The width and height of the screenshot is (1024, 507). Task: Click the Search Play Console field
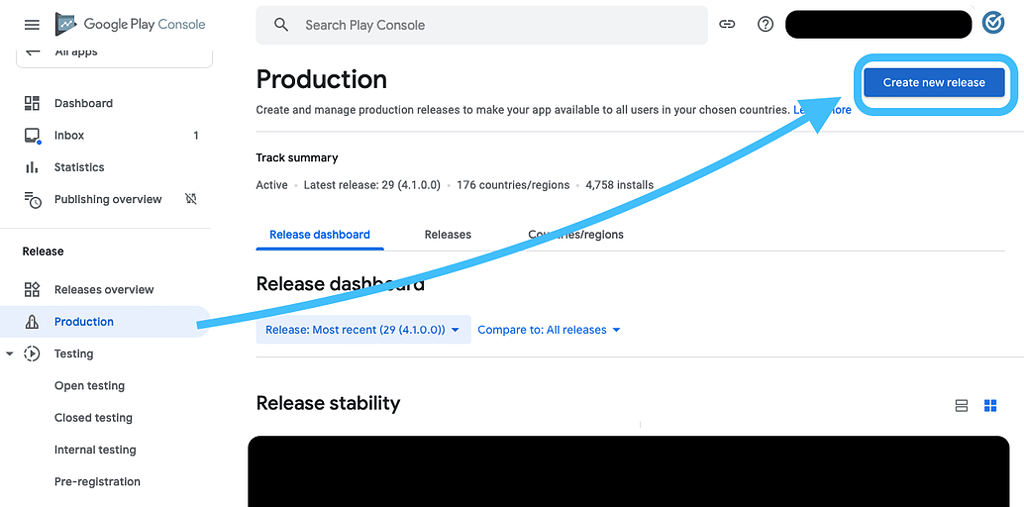480,25
